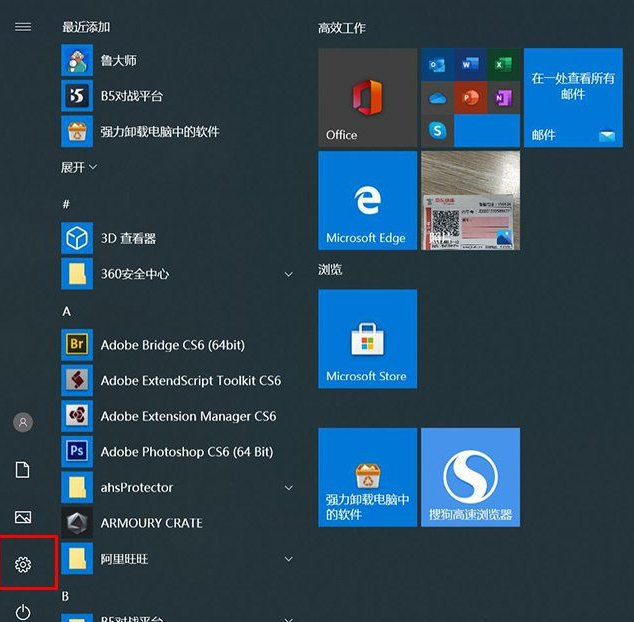Click the 最近添加 heading
Screen dimensions: 634x622
tap(86, 27)
